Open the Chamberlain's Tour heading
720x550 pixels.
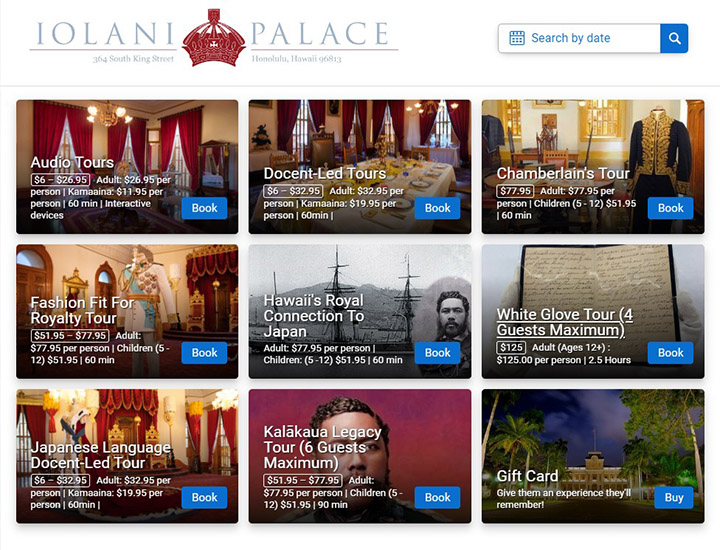[563, 173]
